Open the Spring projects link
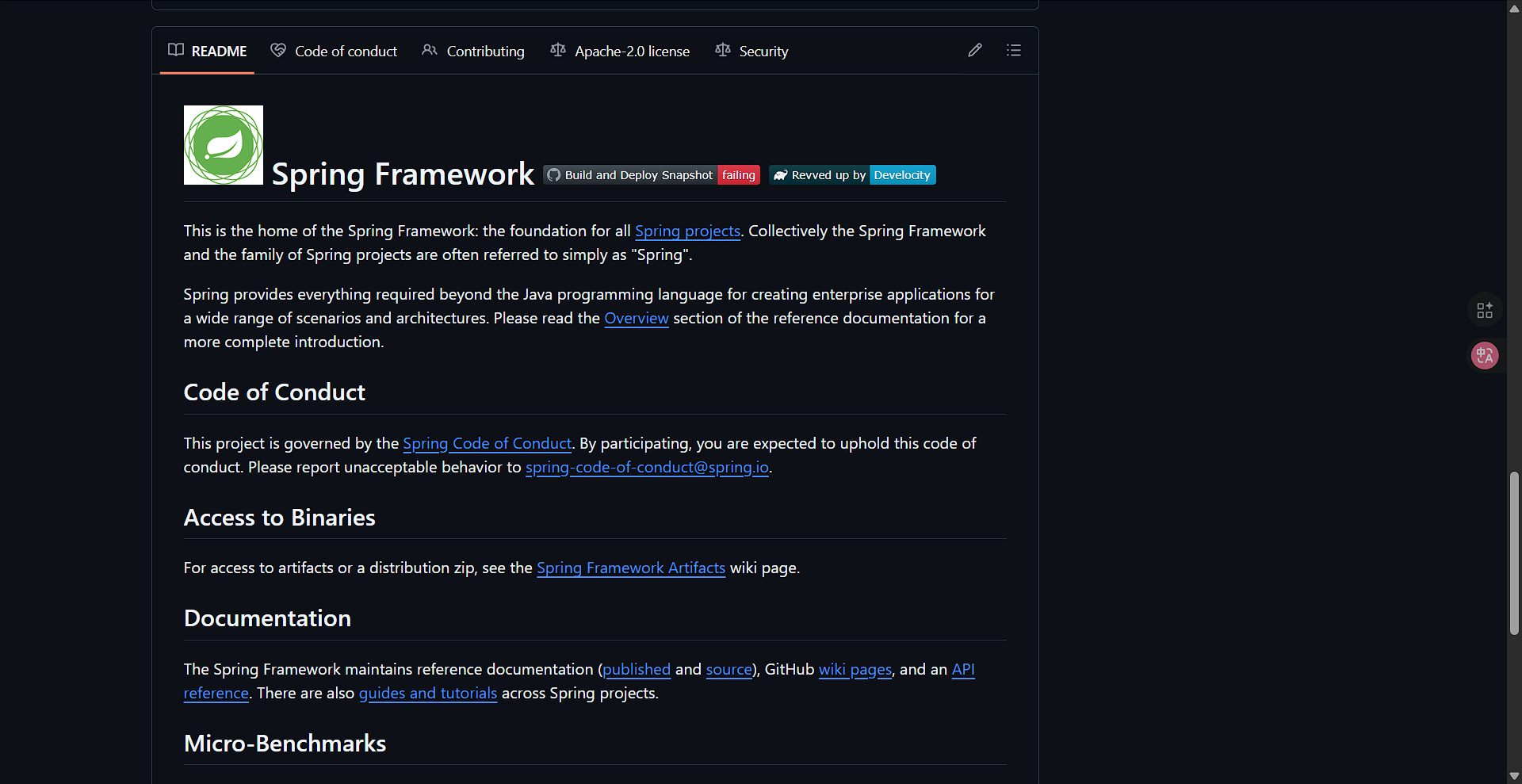 pyautogui.click(x=687, y=231)
